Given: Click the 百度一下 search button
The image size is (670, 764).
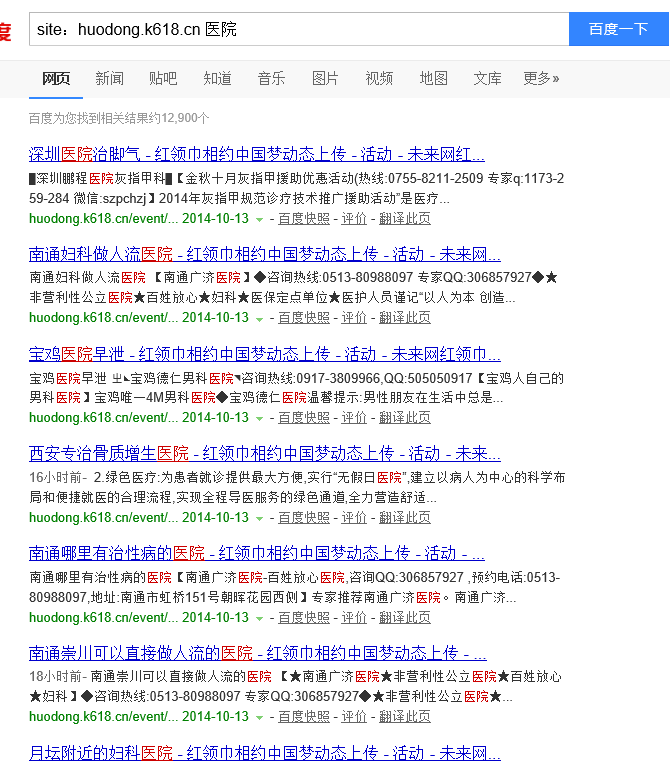Looking at the screenshot, I should (x=618, y=29).
